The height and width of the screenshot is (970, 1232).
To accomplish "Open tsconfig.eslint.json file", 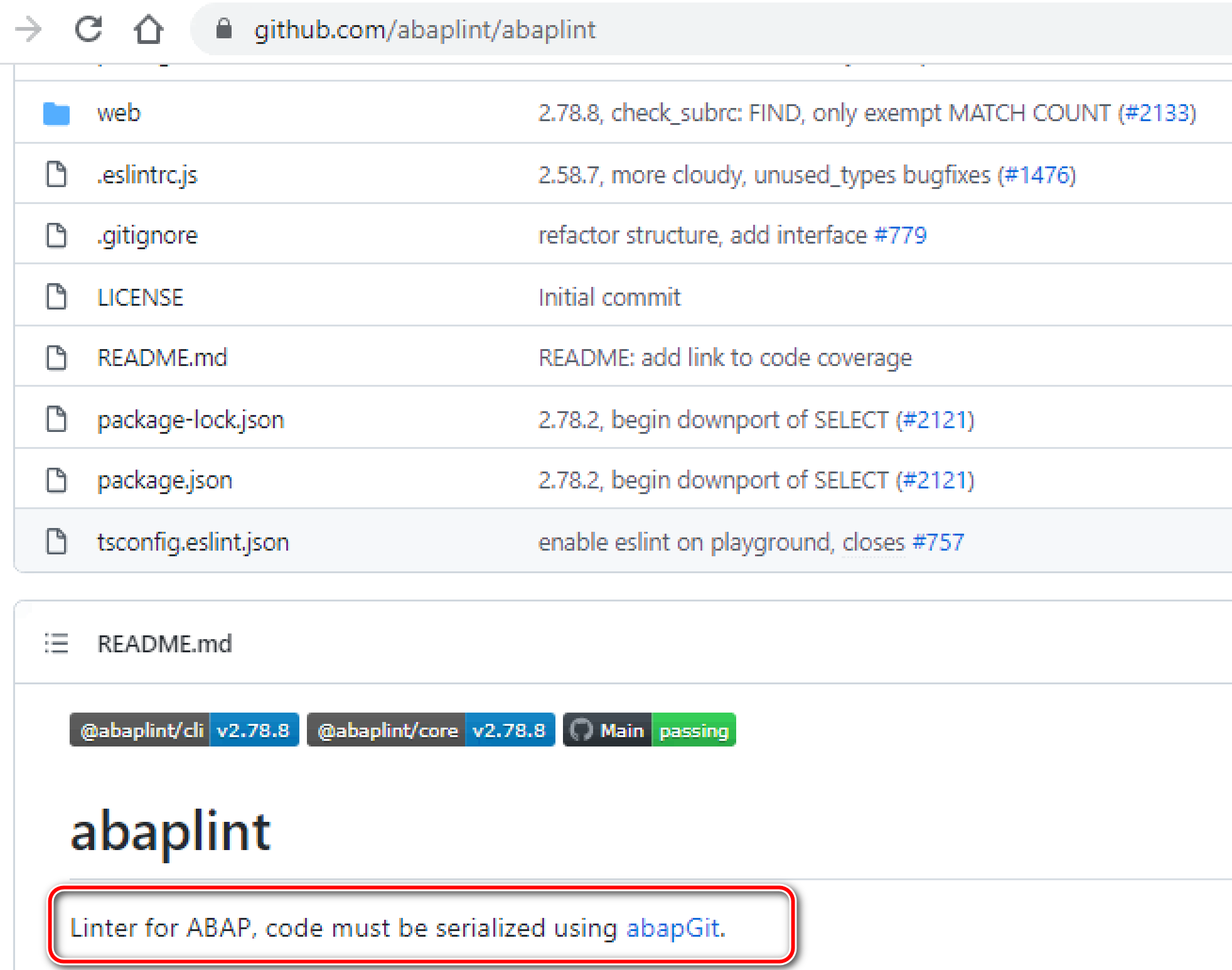I will click(193, 542).
